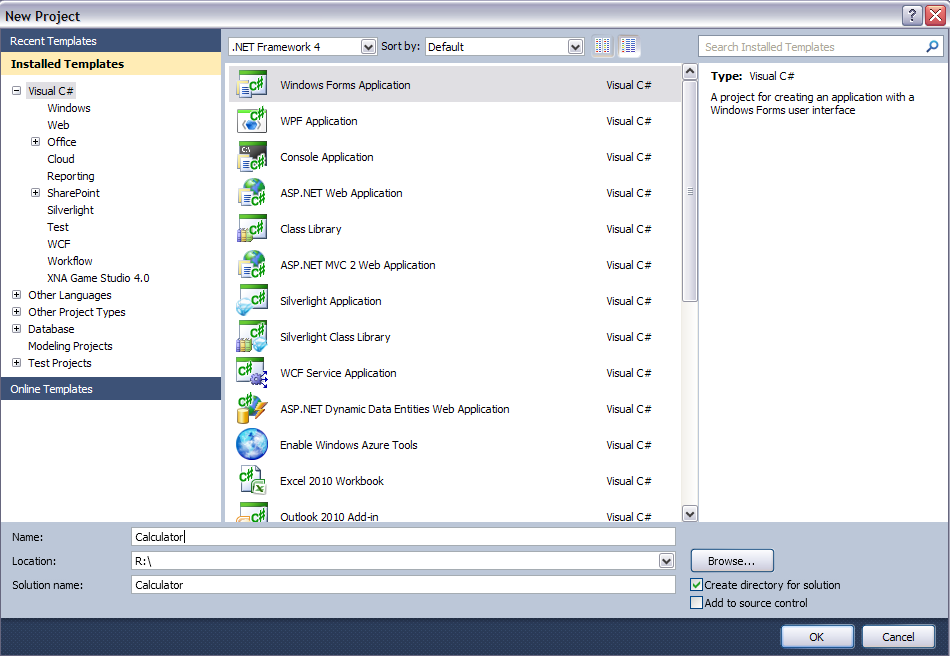Select the Installed Templates section
Image resolution: width=950 pixels, height=656 pixels.
click(111, 64)
